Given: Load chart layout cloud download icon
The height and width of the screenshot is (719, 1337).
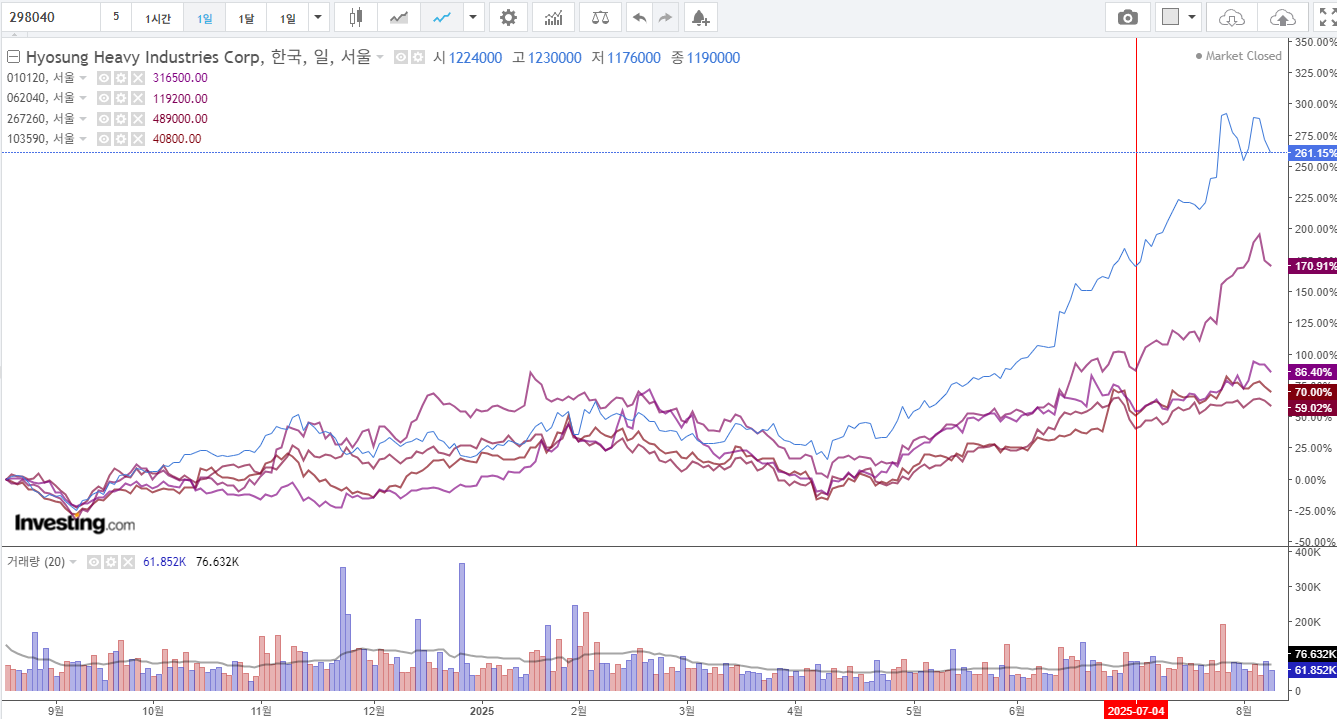Looking at the screenshot, I should click(x=1232, y=18).
